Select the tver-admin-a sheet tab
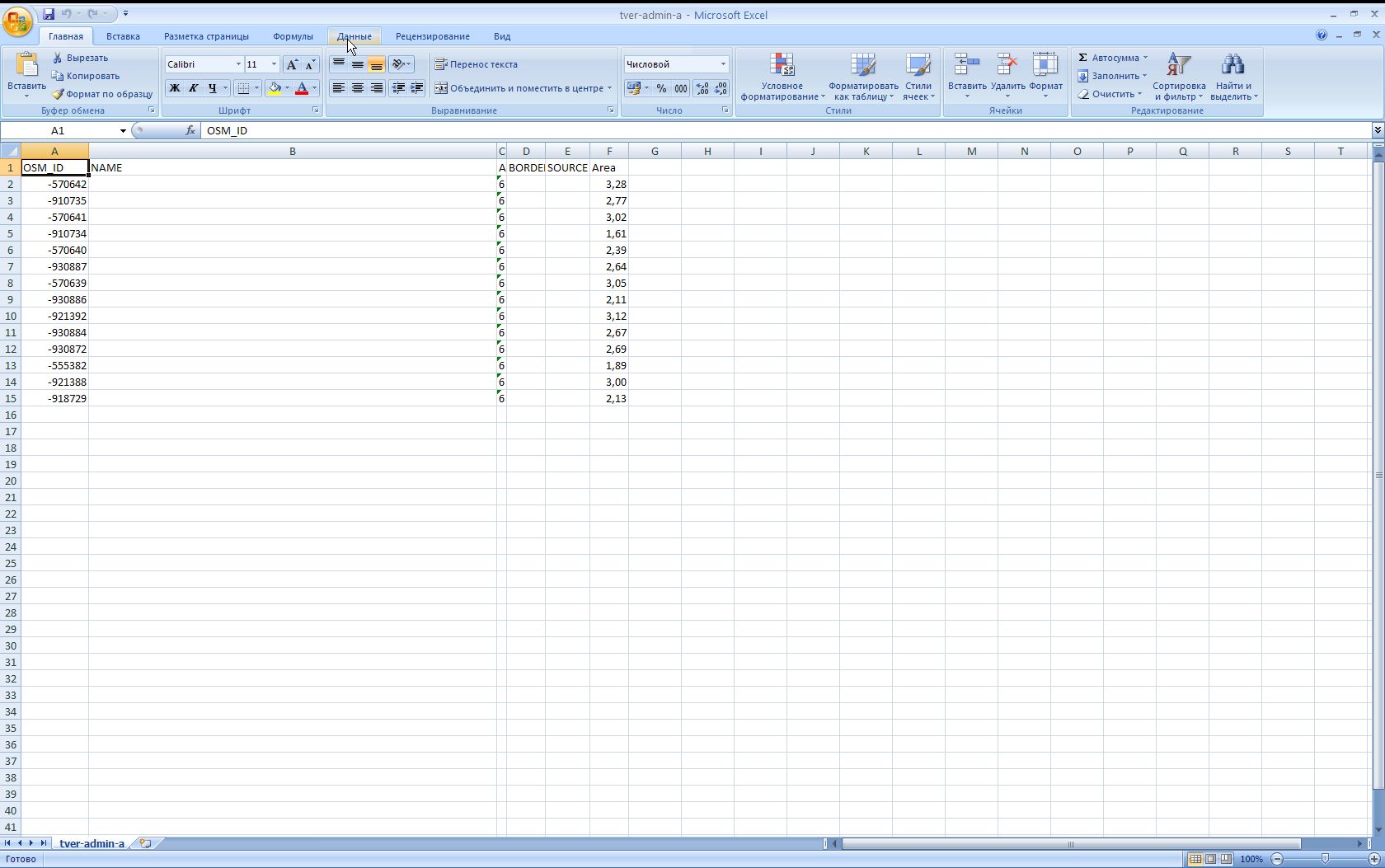Image resolution: width=1385 pixels, height=868 pixels. (x=92, y=843)
